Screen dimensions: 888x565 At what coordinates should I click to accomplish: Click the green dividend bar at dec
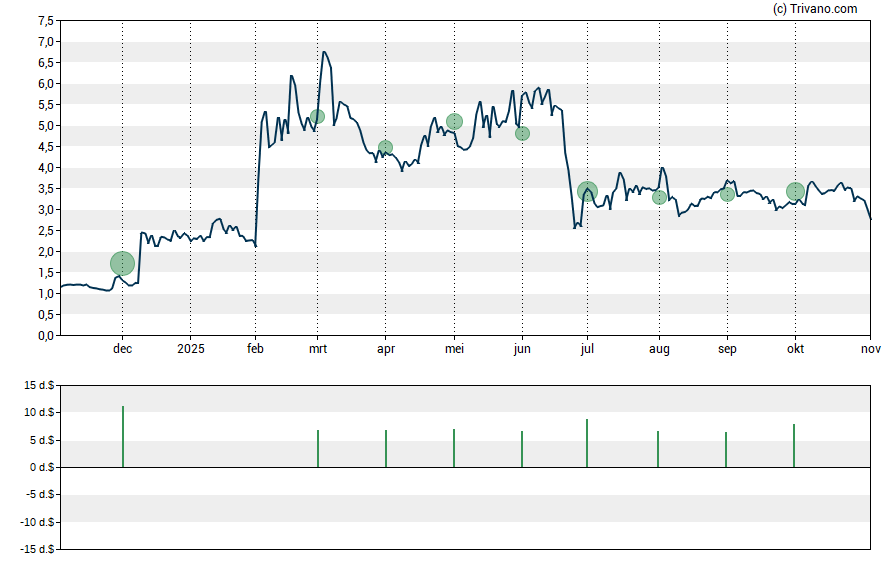point(123,436)
